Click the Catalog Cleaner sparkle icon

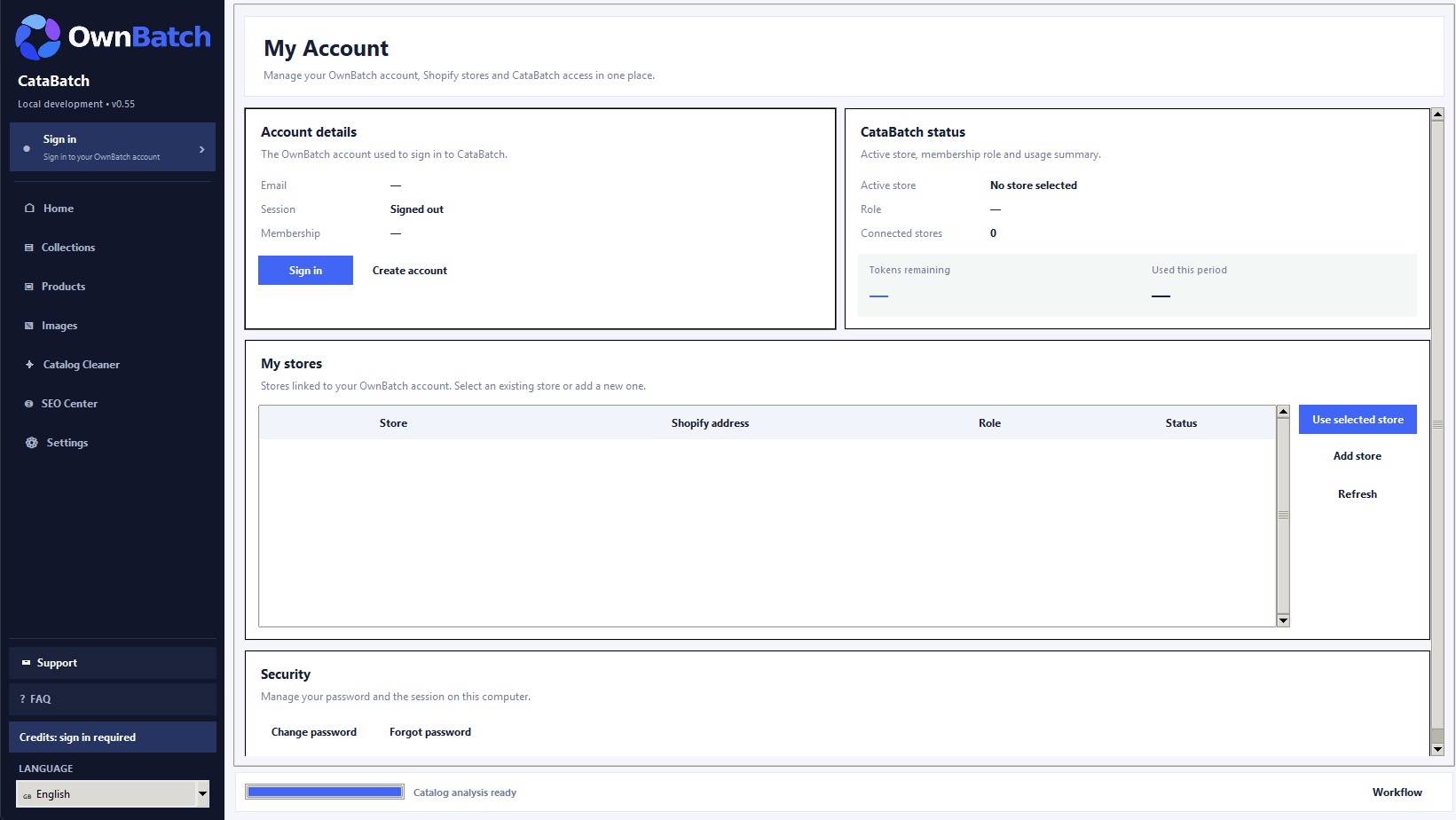point(29,365)
